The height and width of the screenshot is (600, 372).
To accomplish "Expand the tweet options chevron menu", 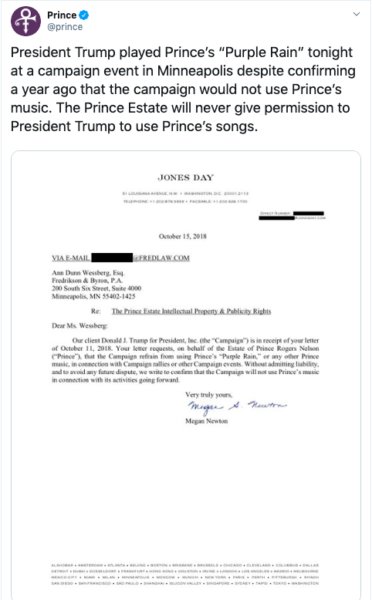I will click(356, 14).
